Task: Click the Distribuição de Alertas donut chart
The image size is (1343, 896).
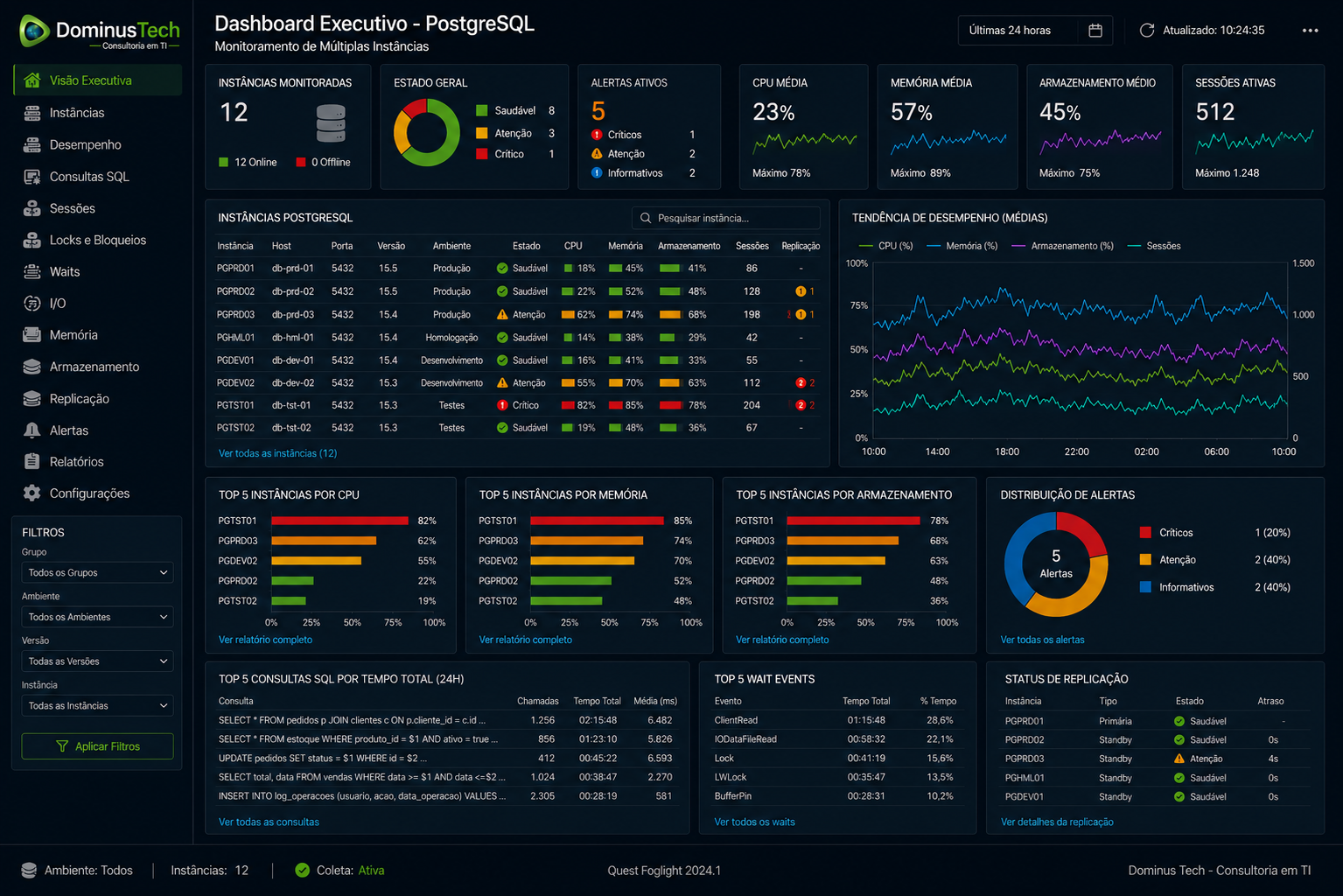Action: coord(1056,564)
